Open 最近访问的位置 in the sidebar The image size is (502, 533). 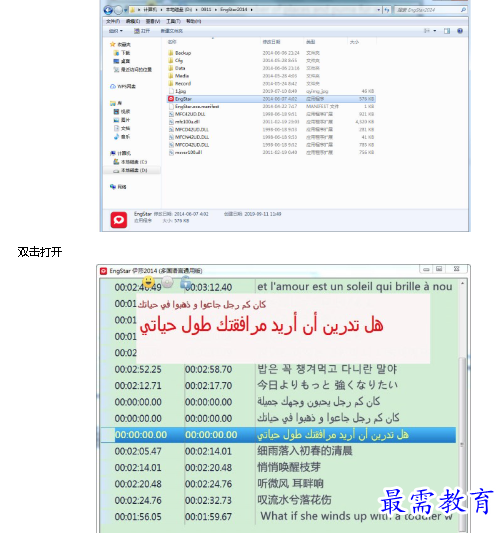(x=133, y=70)
